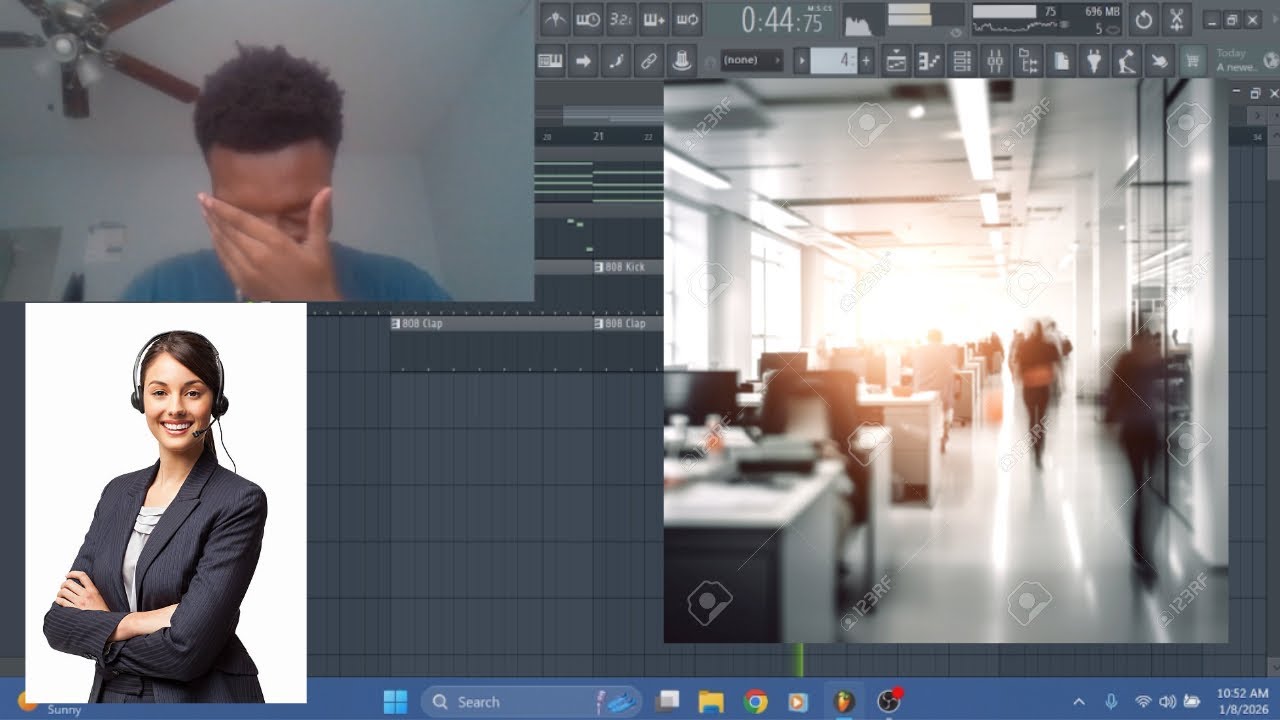Toggle typing keyboard to piano icon
1280x720 pixels.
click(550, 61)
